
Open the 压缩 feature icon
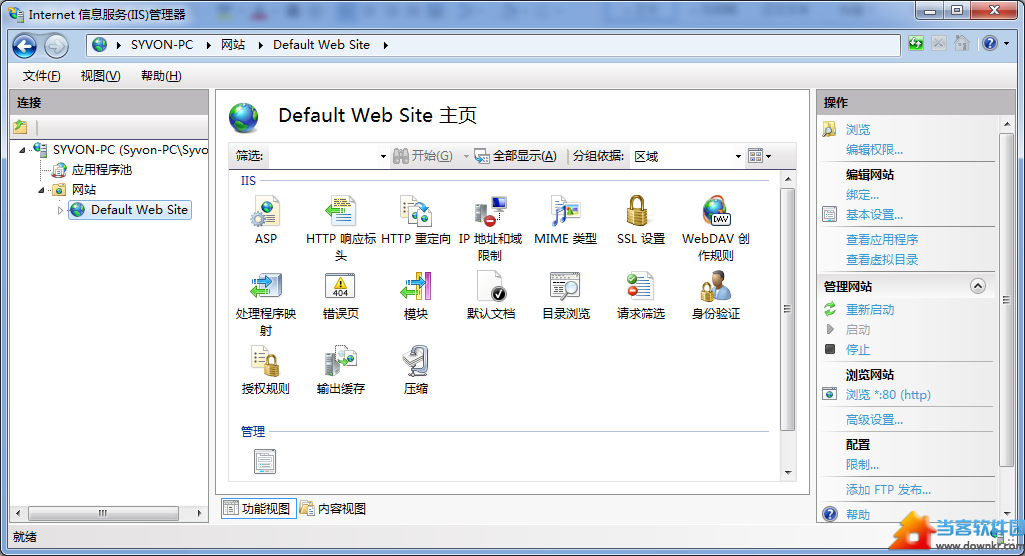[415, 362]
